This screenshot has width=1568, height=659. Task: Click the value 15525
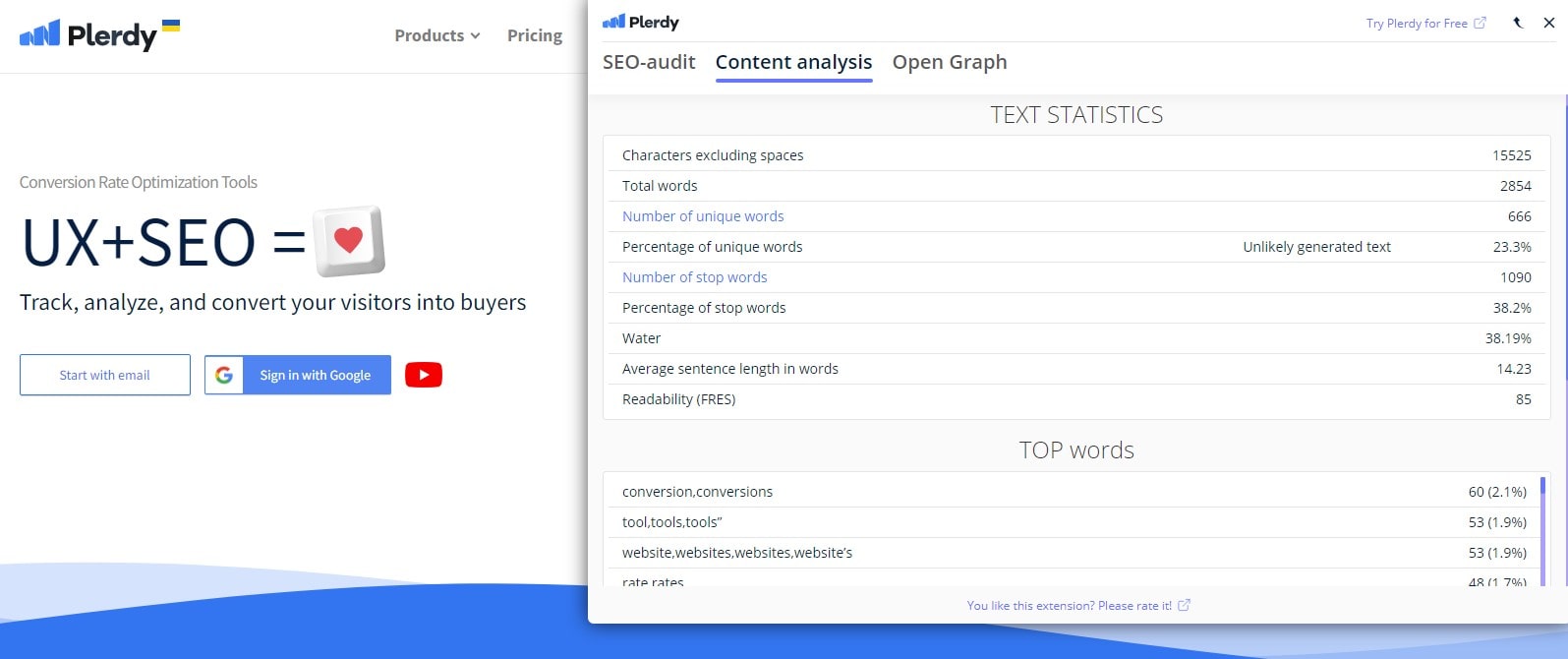[x=1512, y=155]
